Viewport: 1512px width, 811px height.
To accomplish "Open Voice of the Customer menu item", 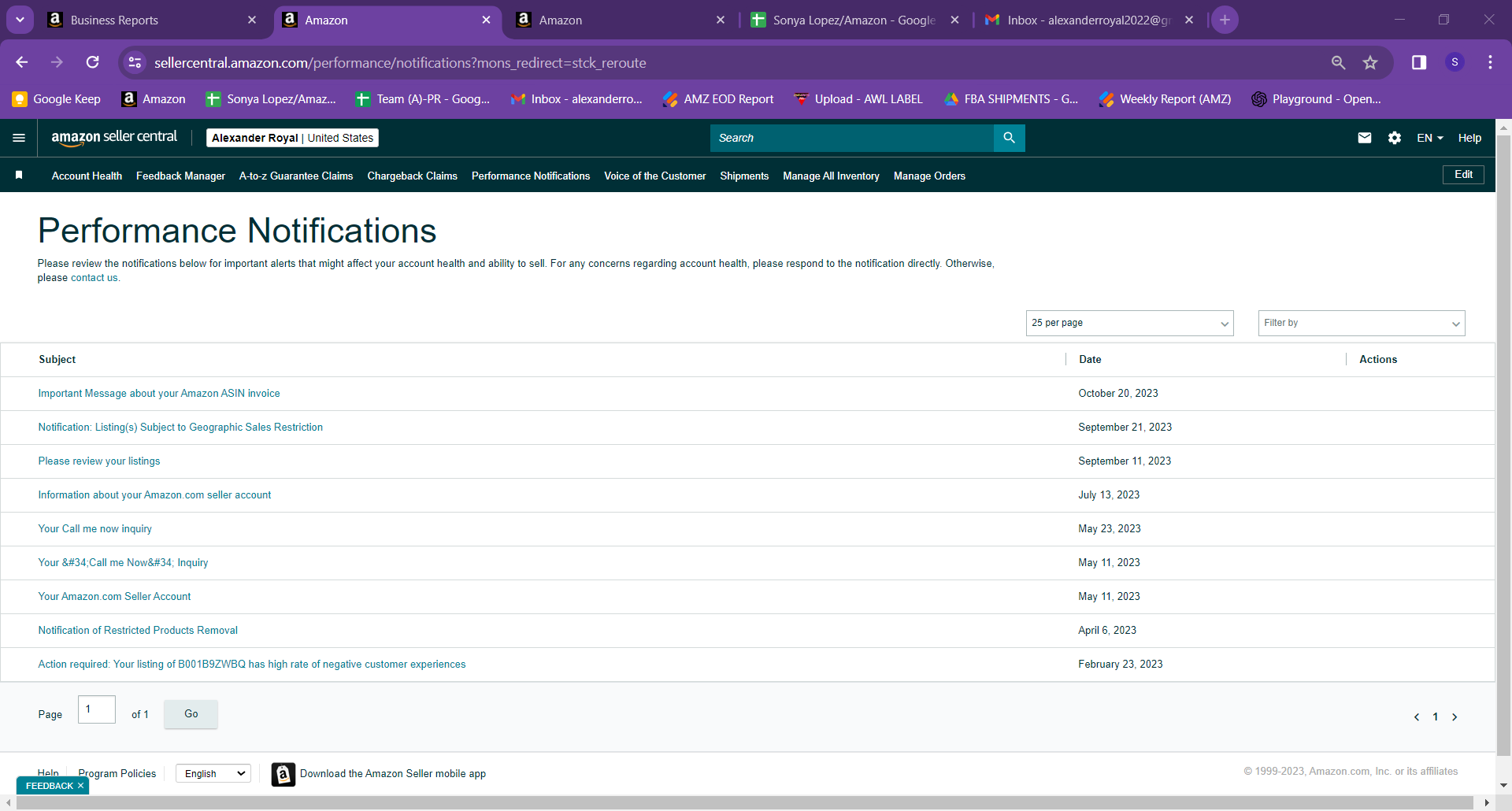I will 654,176.
